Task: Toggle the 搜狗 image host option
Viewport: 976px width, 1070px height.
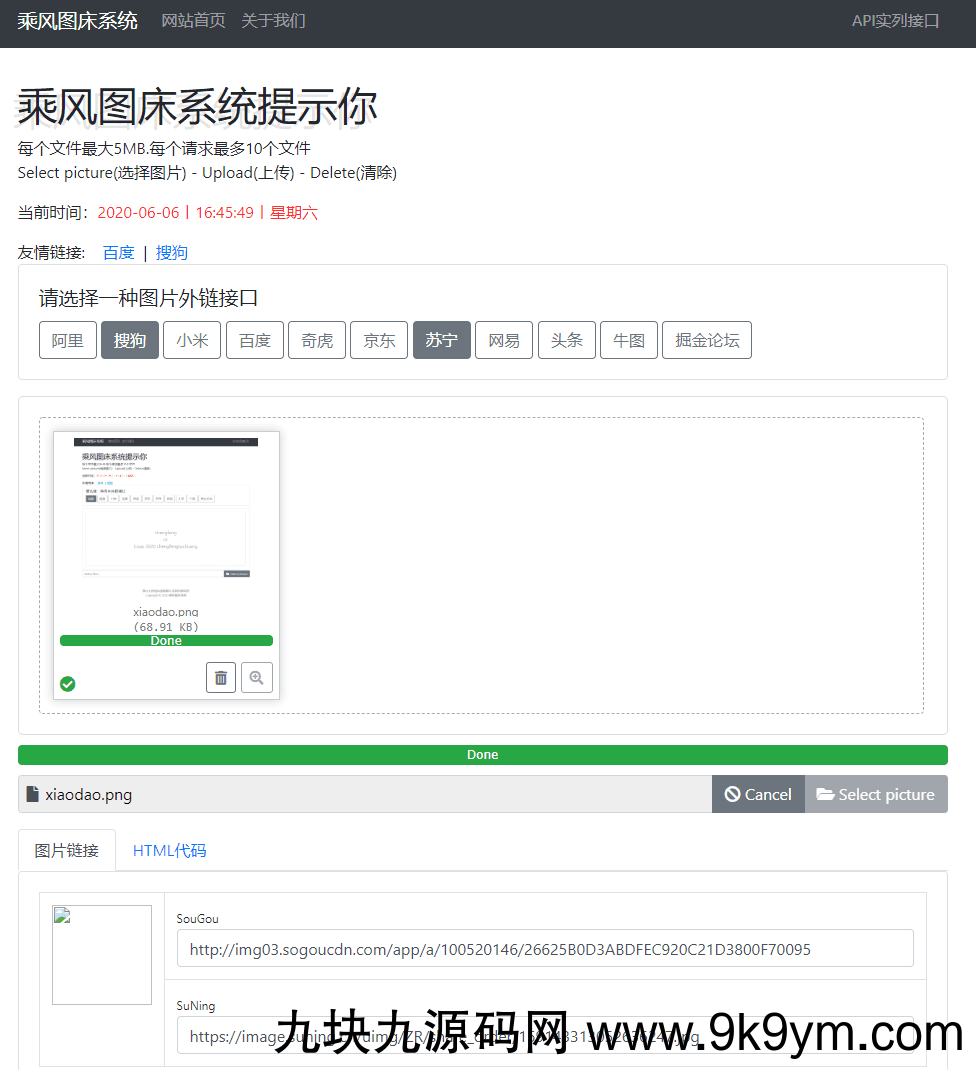Action: pos(130,340)
